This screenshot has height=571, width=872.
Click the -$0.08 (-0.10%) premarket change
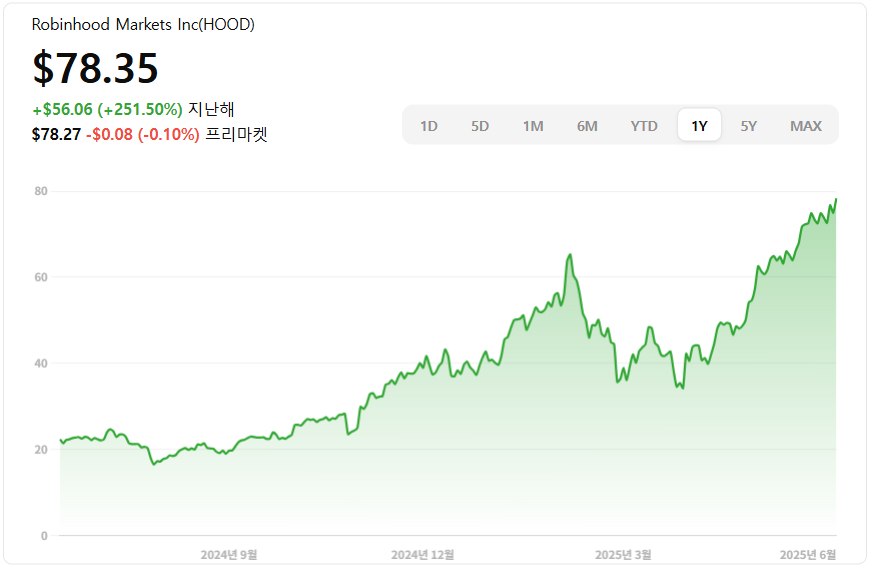click(x=143, y=134)
